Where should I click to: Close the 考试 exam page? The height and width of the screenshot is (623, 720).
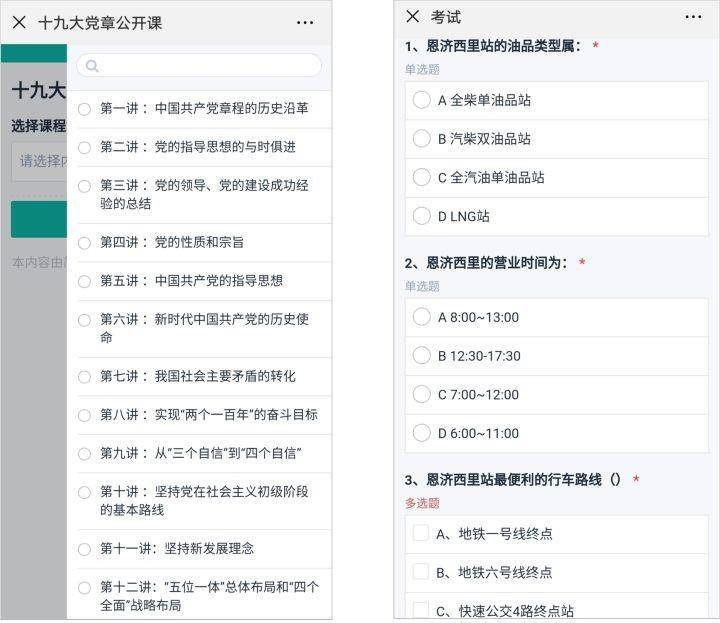(412, 16)
